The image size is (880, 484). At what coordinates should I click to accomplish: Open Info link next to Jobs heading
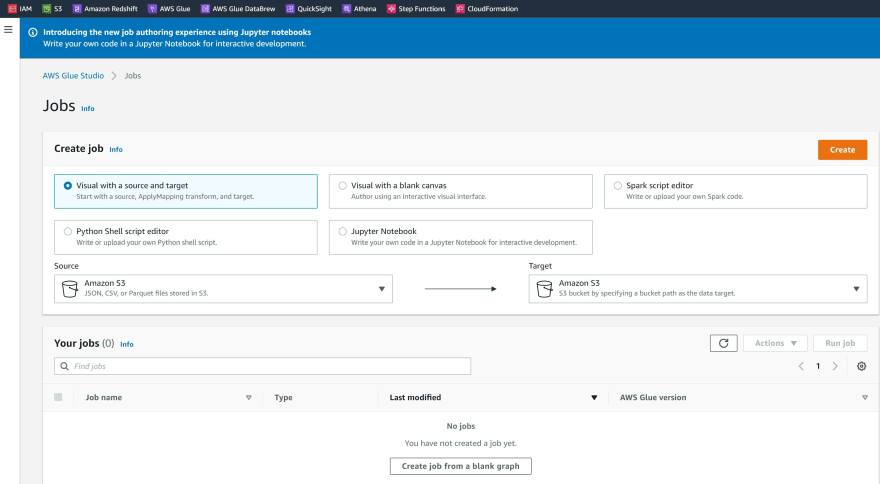(88, 108)
